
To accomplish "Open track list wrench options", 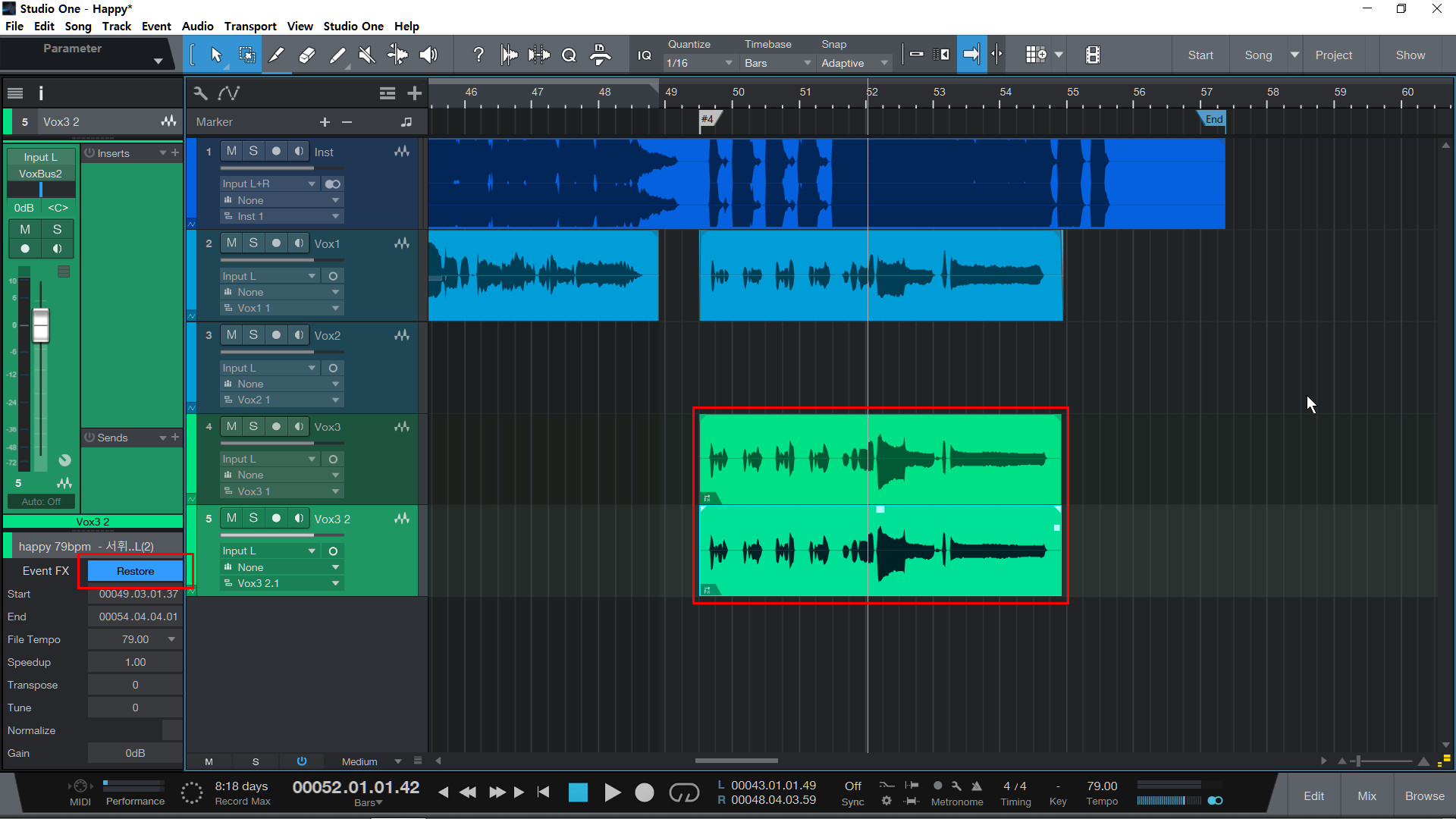I will [x=200, y=93].
